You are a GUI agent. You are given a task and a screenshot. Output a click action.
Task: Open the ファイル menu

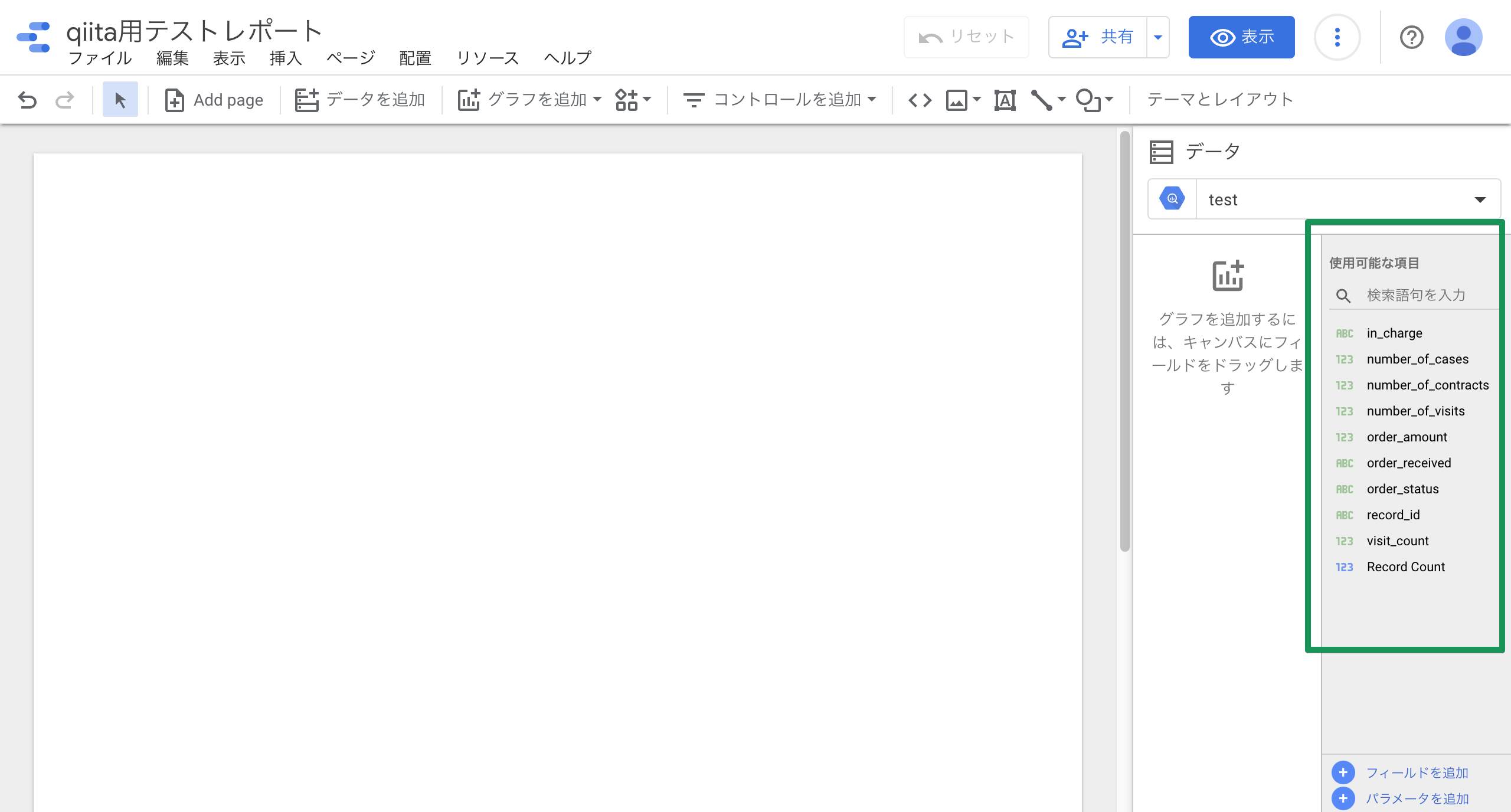(99, 58)
